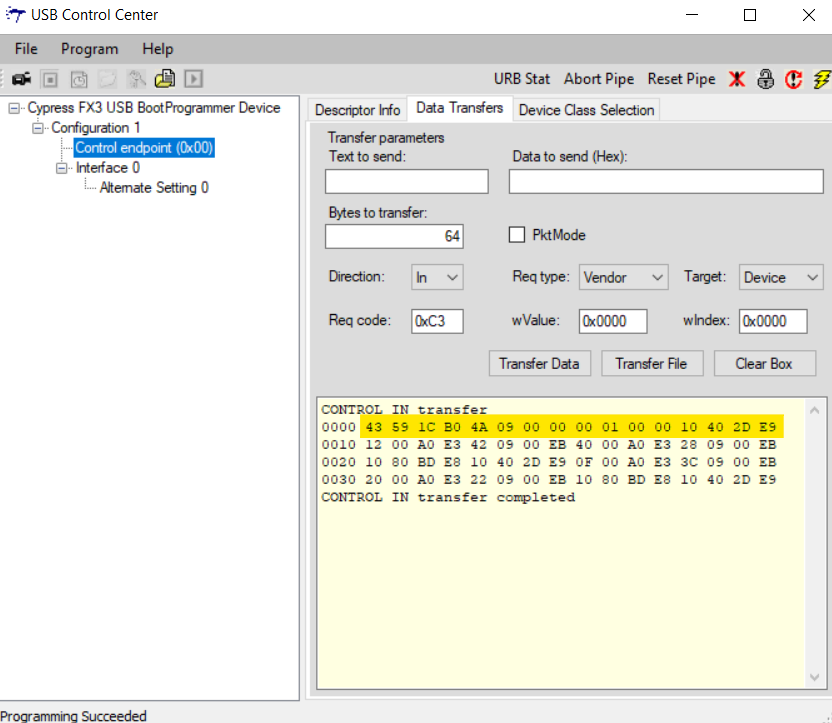
Task: Switch to the Descriptor Info tab
Action: pyautogui.click(x=356, y=109)
